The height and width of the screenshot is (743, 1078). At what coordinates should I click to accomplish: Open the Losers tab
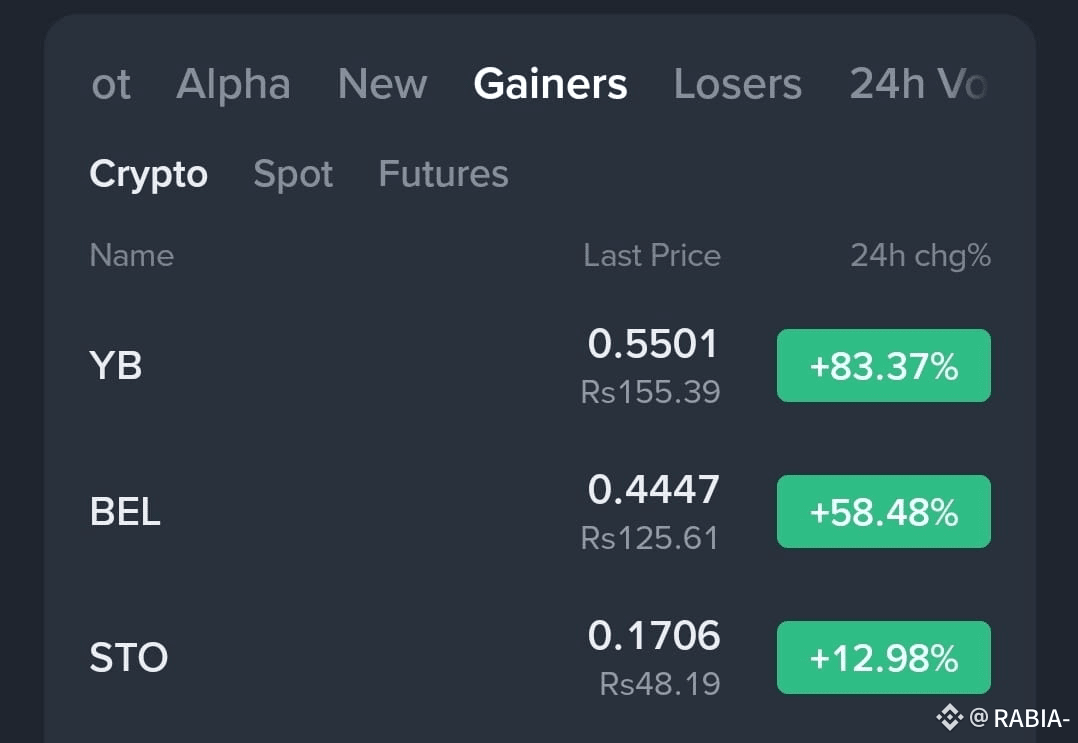738,84
